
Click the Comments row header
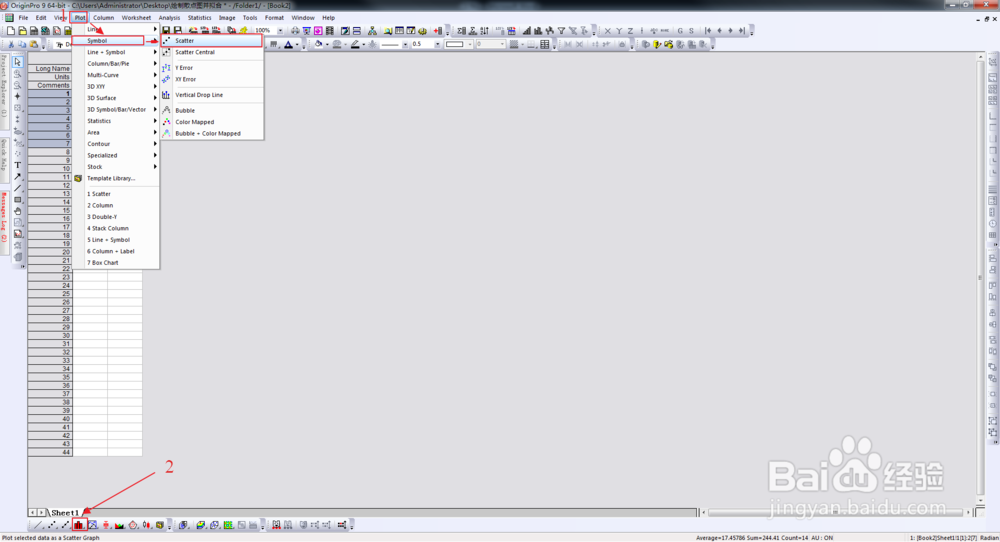pyautogui.click(x=50, y=85)
